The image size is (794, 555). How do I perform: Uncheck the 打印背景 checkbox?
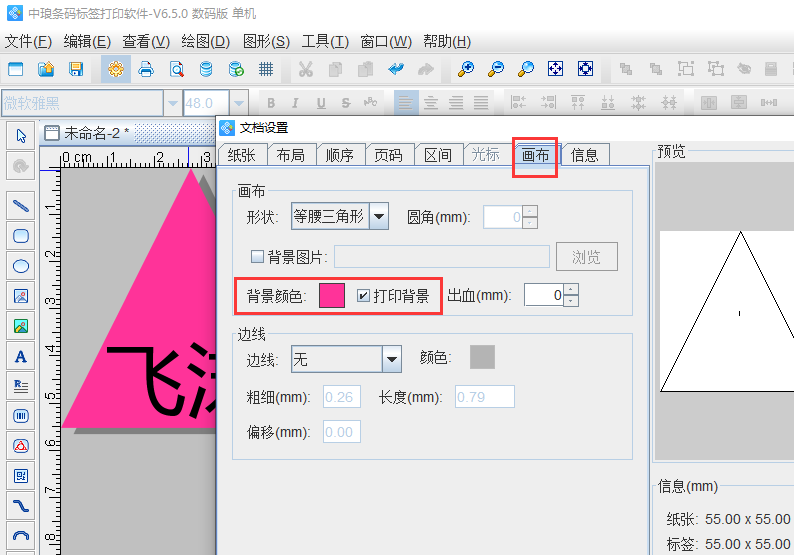pyautogui.click(x=363, y=296)
